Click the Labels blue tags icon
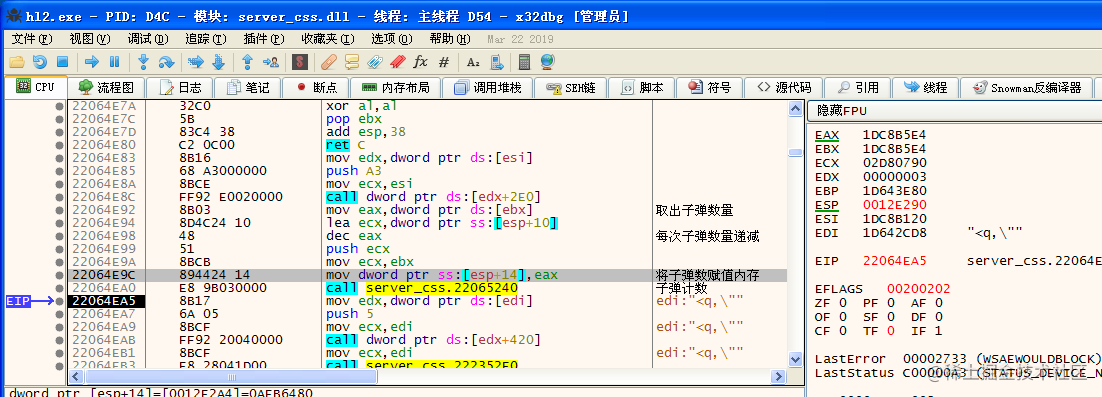Screen dimensions: 1102x397 point(375,62)
